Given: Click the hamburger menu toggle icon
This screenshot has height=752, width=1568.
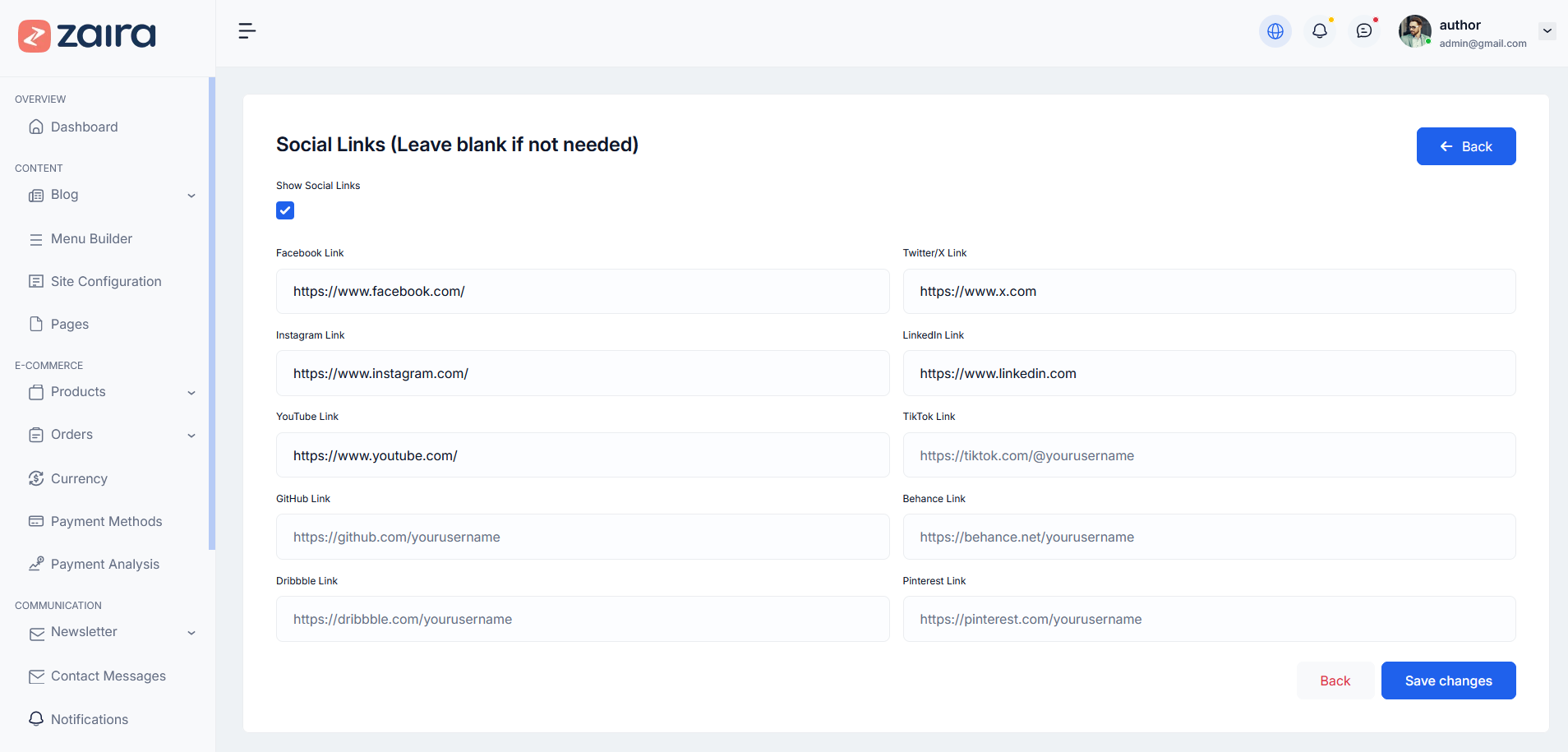Looking at the screenshot, I should point(247,31).
